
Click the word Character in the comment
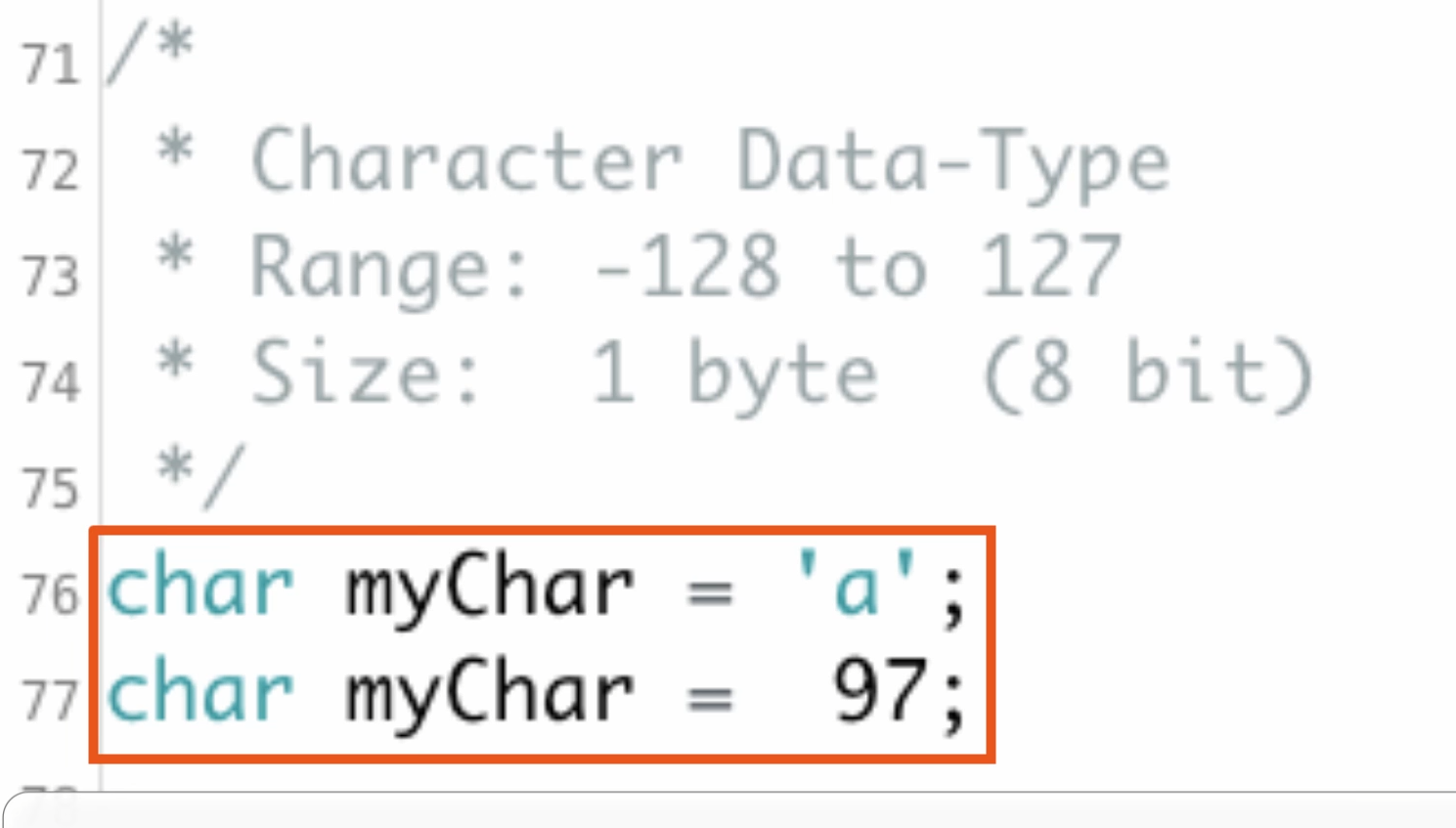(466, 161)
